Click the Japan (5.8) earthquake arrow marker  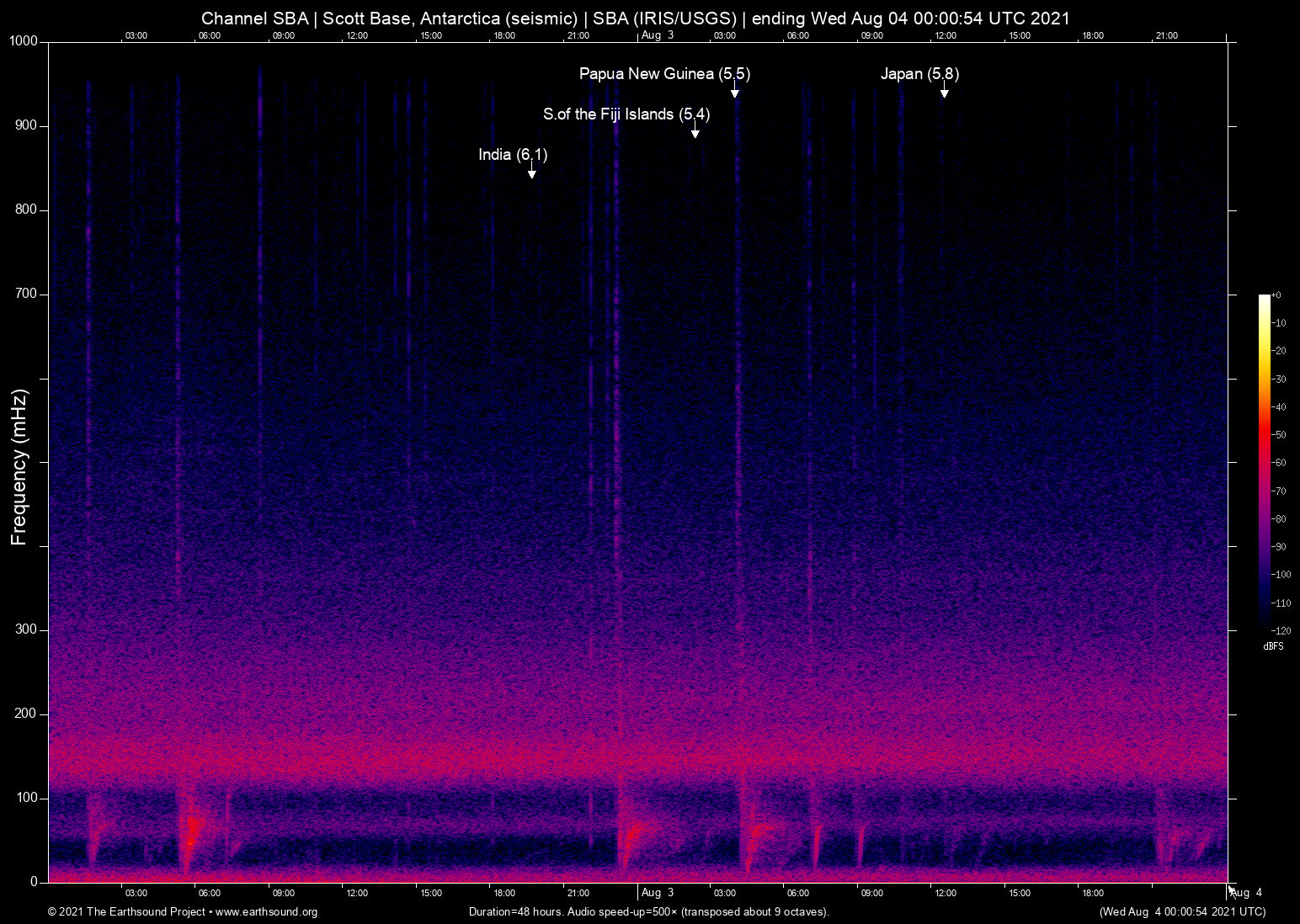(x=945, y=95)
